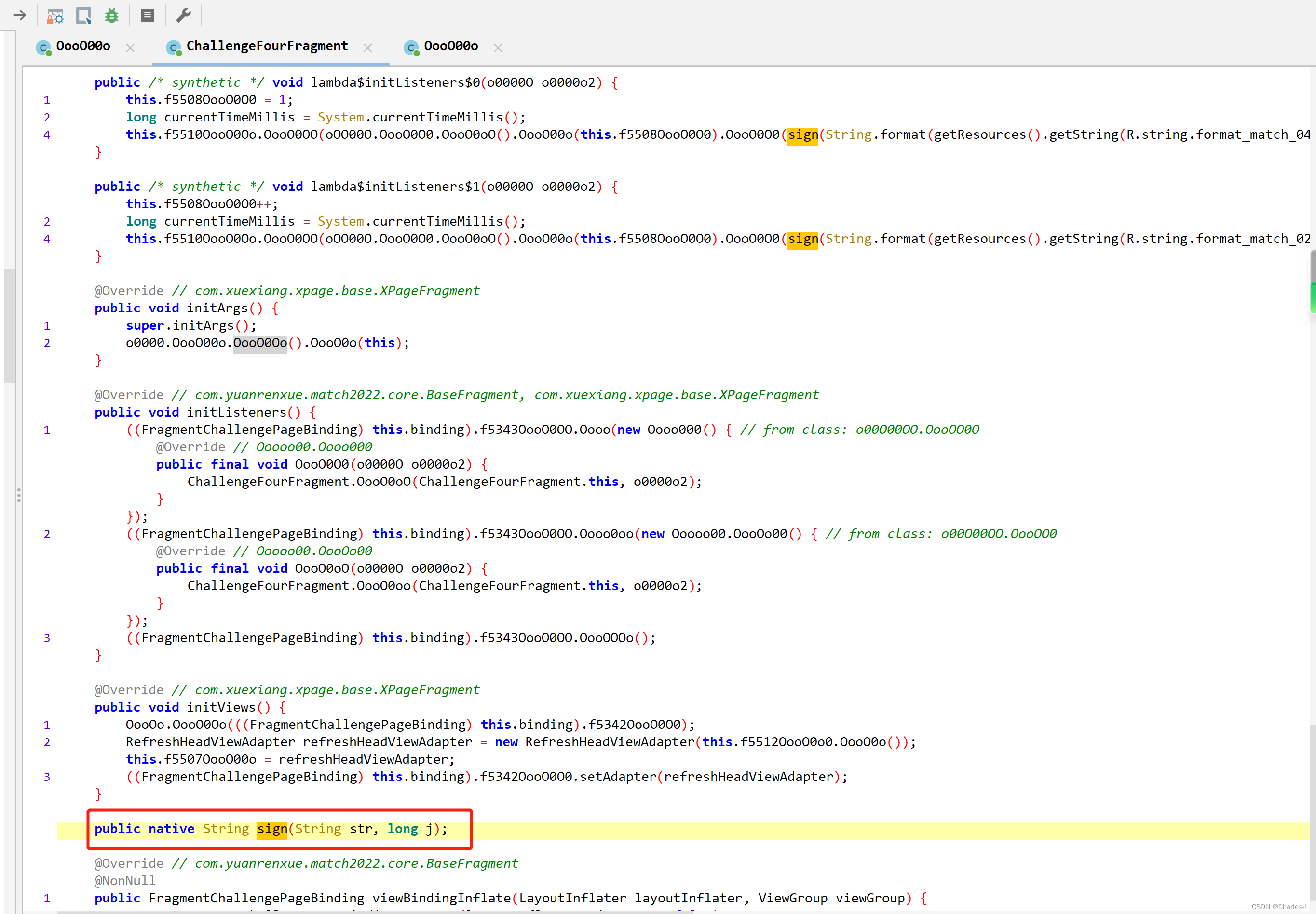Click the highlighted sign native method declaration
The width and height of the screenshot is (1316, 914).
(x=273, y=829)
